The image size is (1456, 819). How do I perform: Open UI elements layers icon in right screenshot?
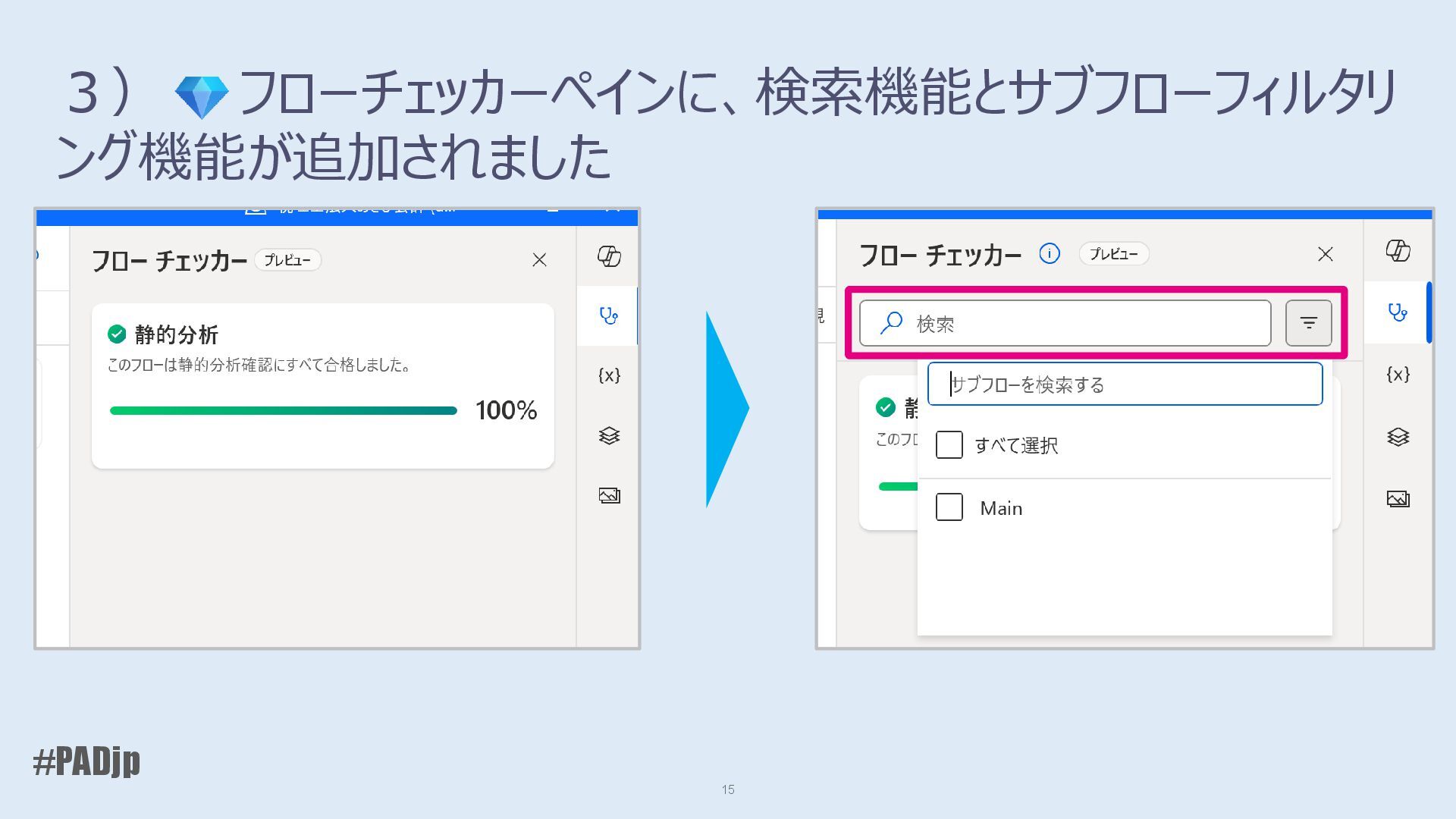1398,437
